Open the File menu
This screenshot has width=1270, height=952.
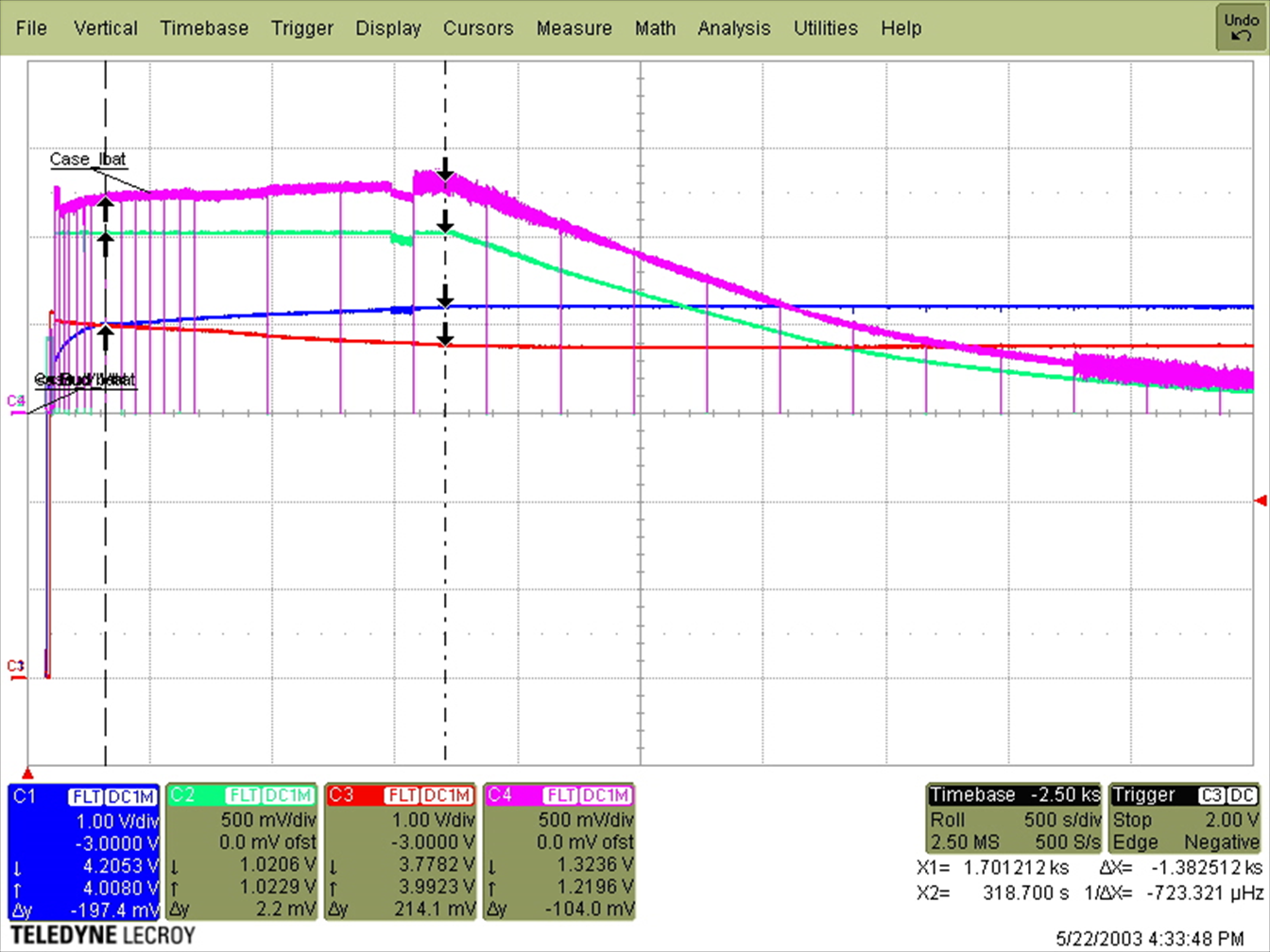[31, 28]
